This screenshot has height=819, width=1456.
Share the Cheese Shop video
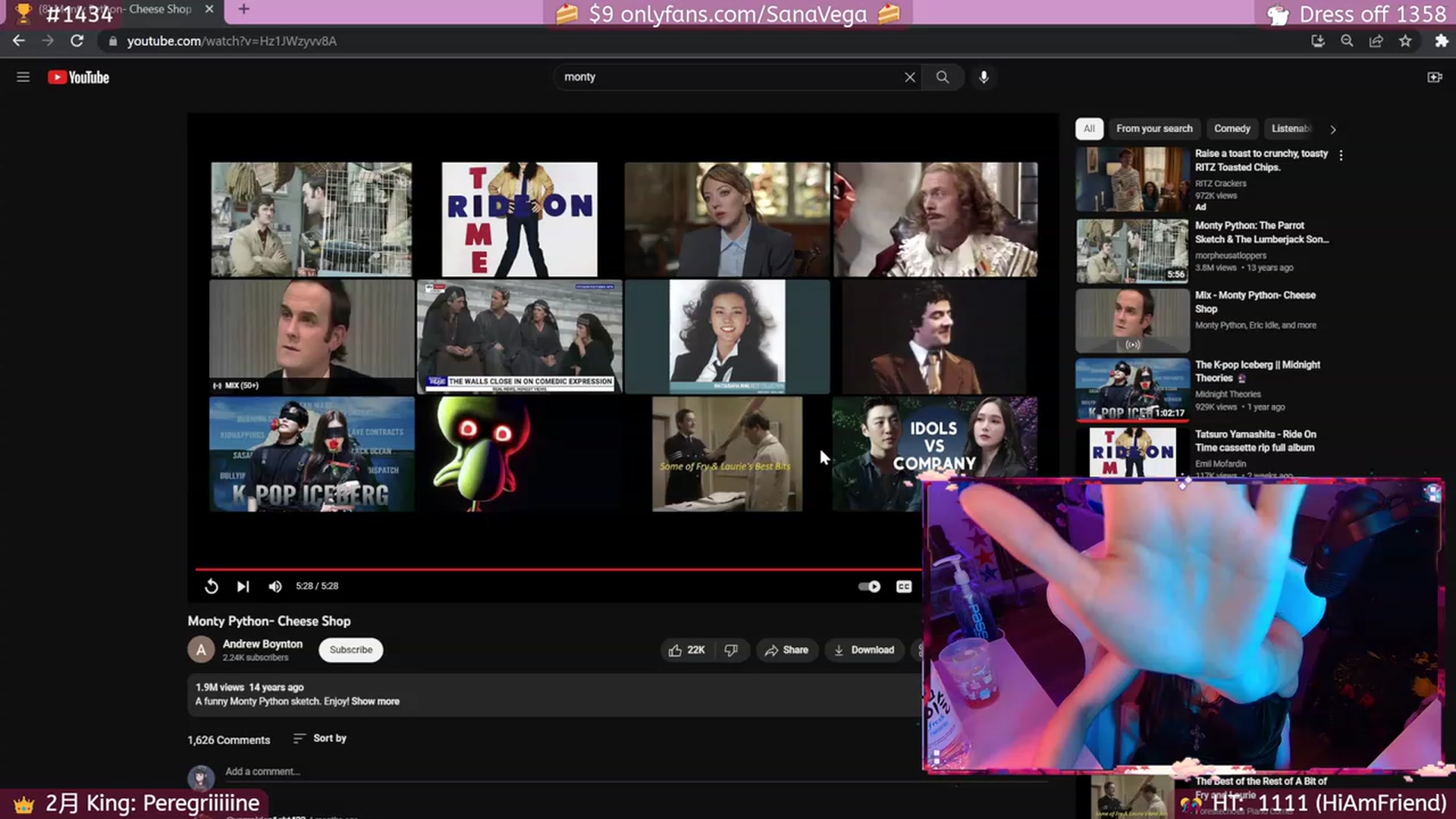point(786,650)
